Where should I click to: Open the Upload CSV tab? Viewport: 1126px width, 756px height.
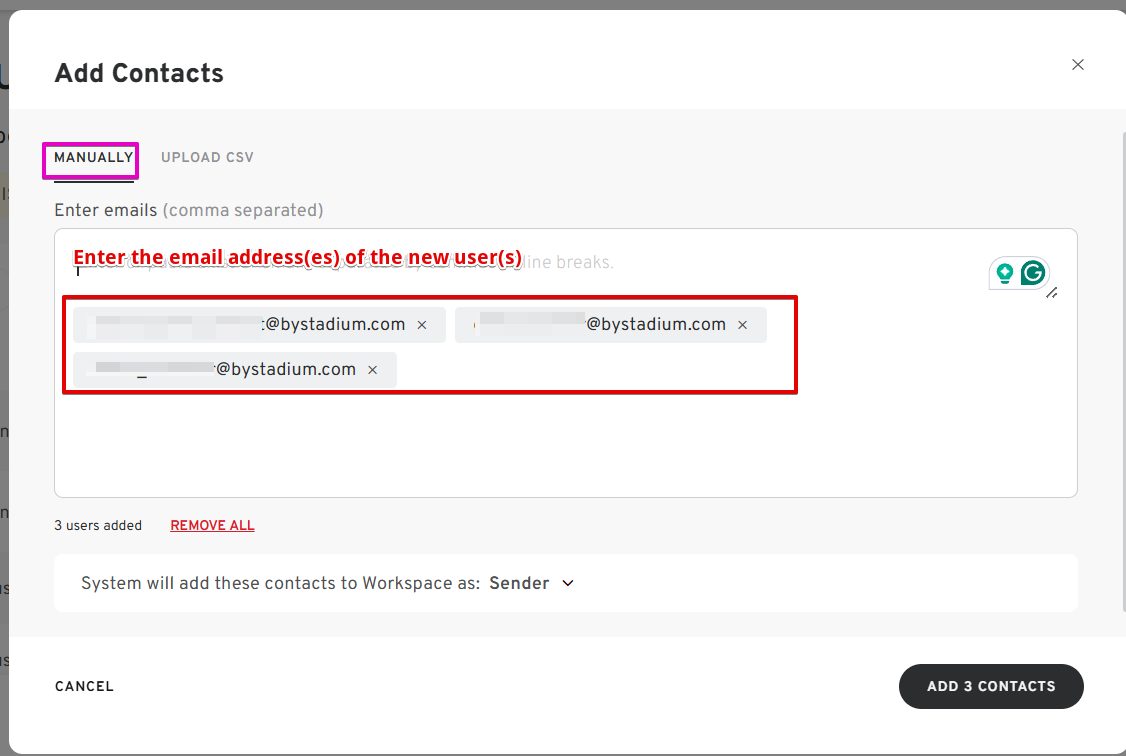[x=207, y=158]
